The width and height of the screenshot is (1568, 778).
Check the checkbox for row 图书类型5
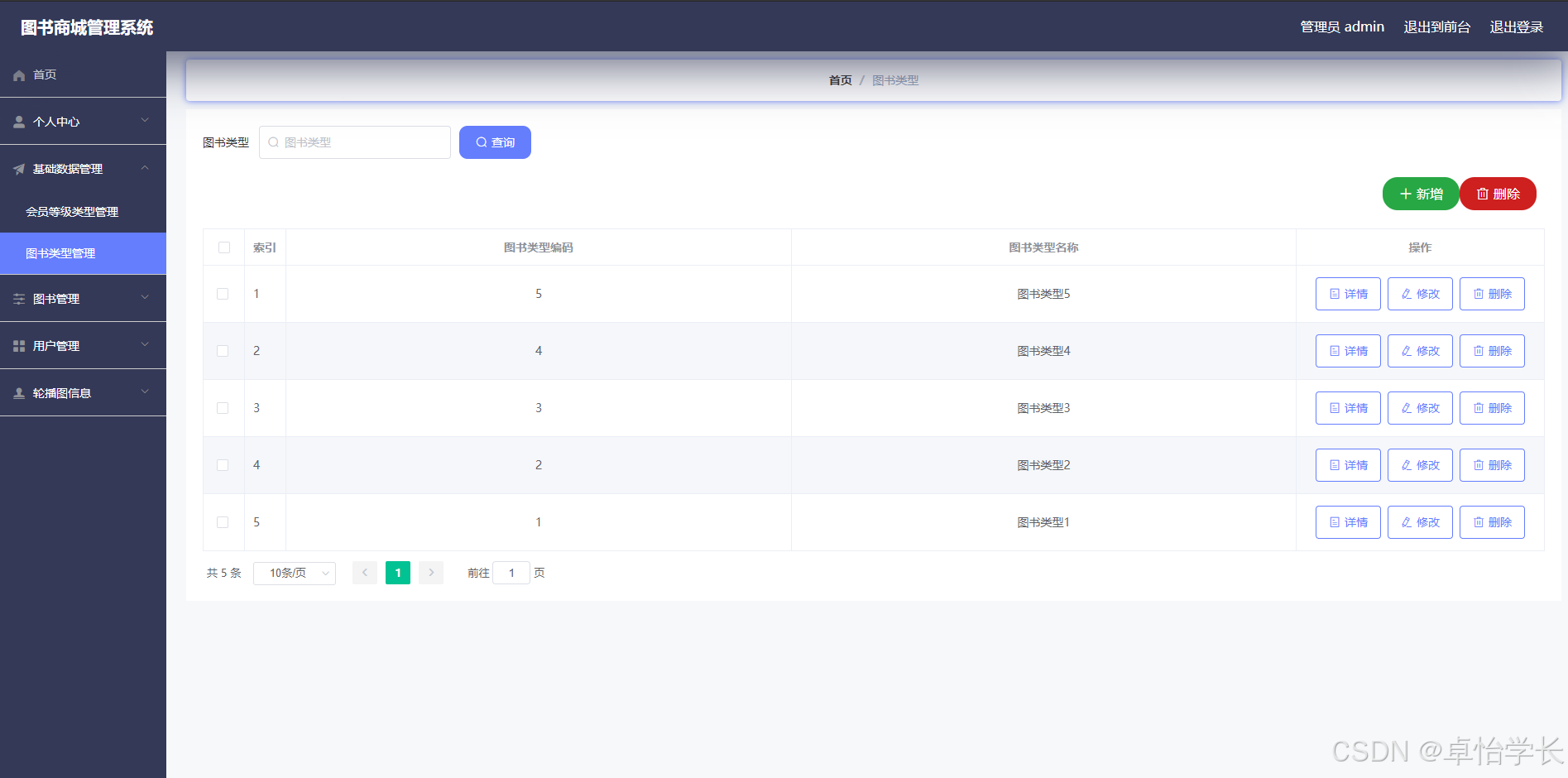coord(223,294)
